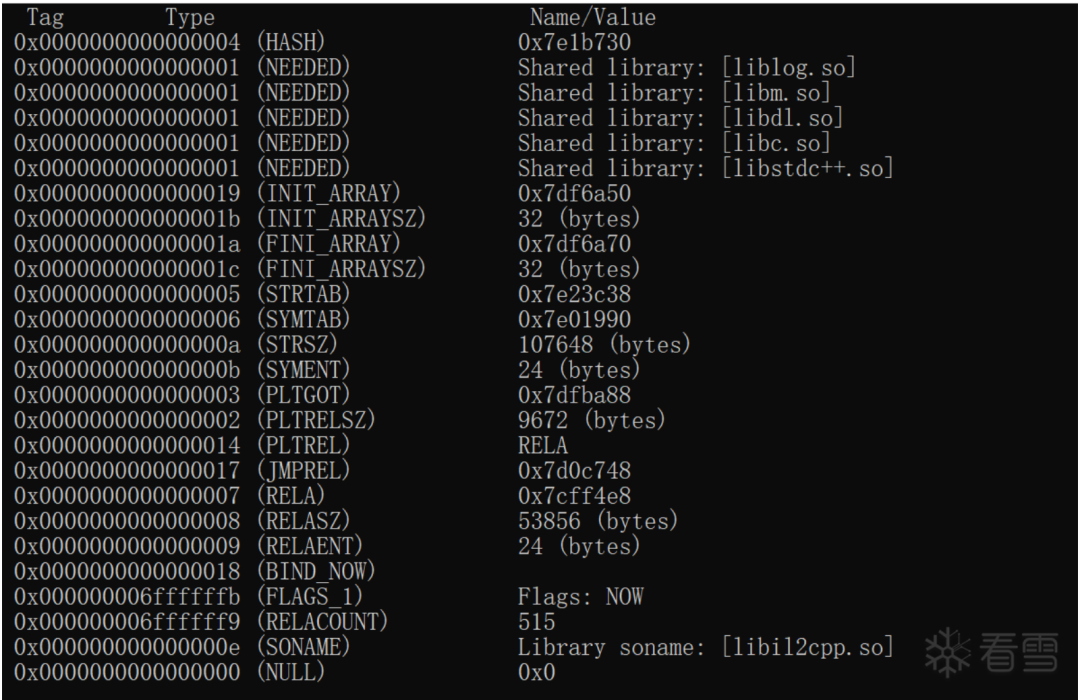
Task: Click the libdl.so shared library entry
Action: (681, 118)
